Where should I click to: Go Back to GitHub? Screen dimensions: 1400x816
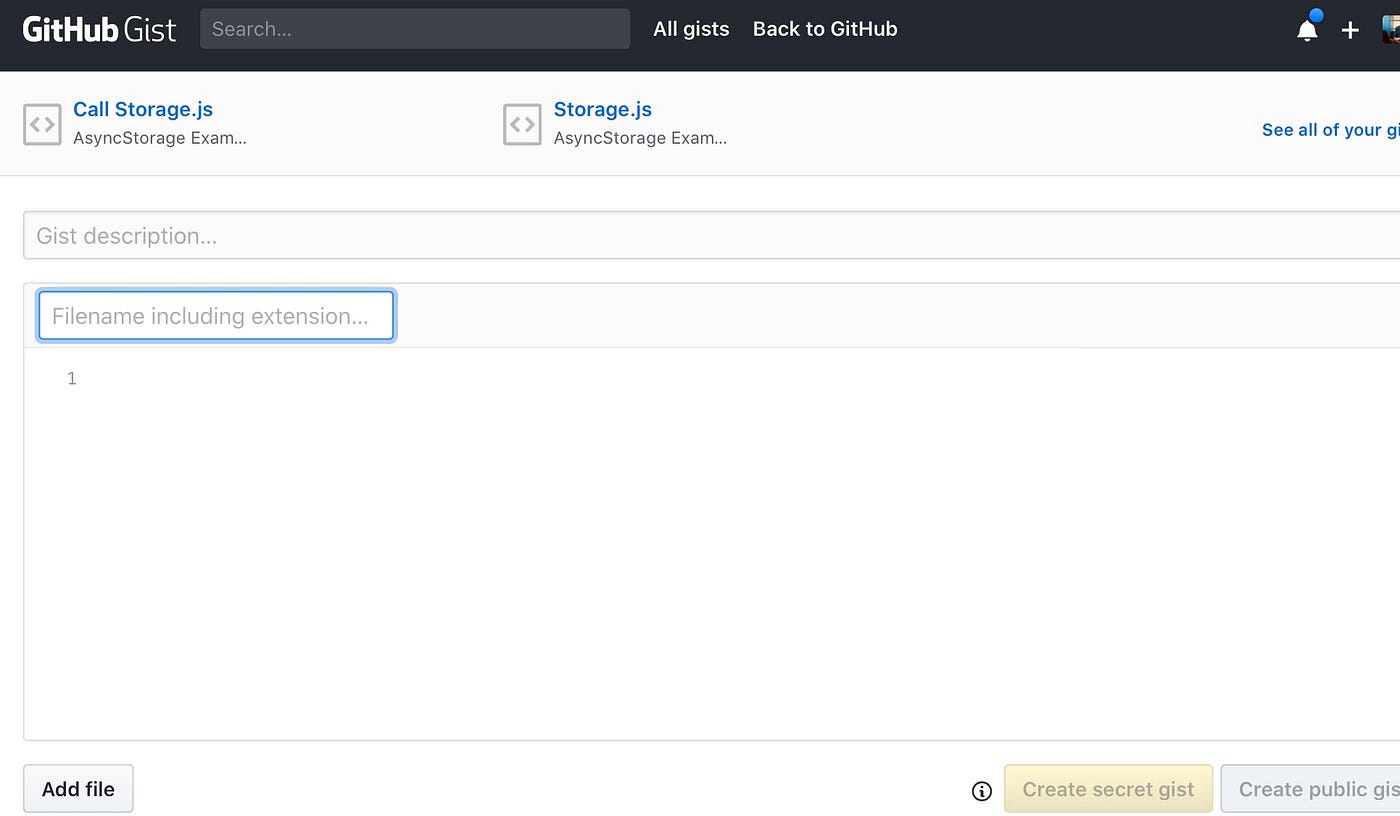pos(825,29)
